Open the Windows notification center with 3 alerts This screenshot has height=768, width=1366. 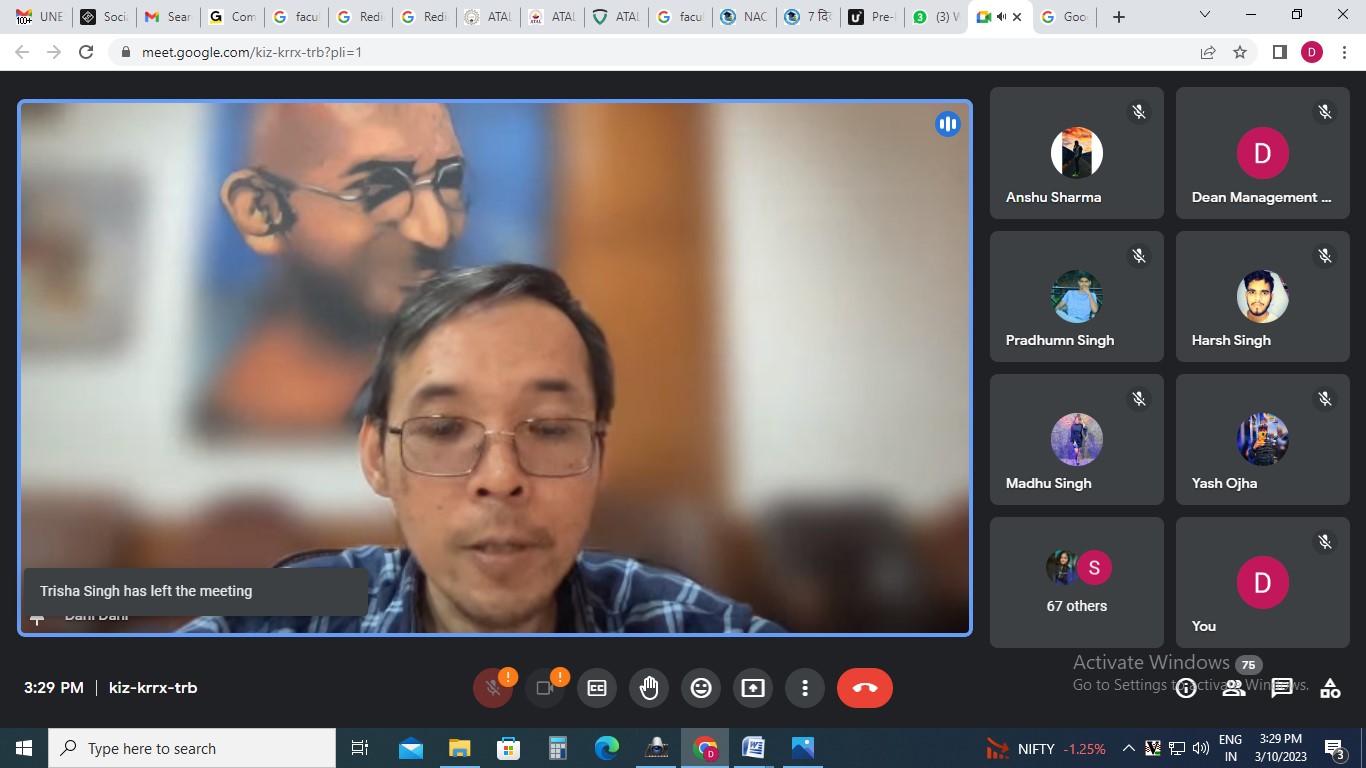[1334, 748]
